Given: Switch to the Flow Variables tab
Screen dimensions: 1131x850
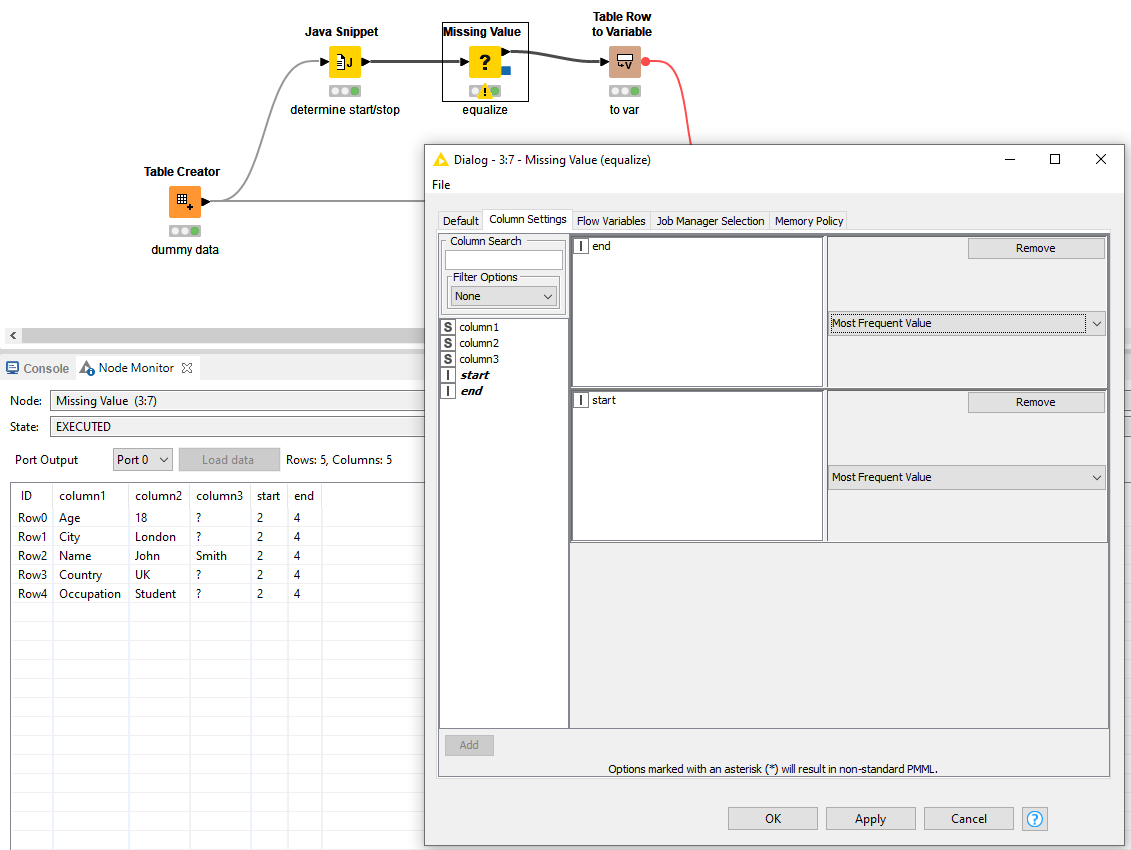Looking at the screenshot, I should pyautogui.click(x=611, y=220).
